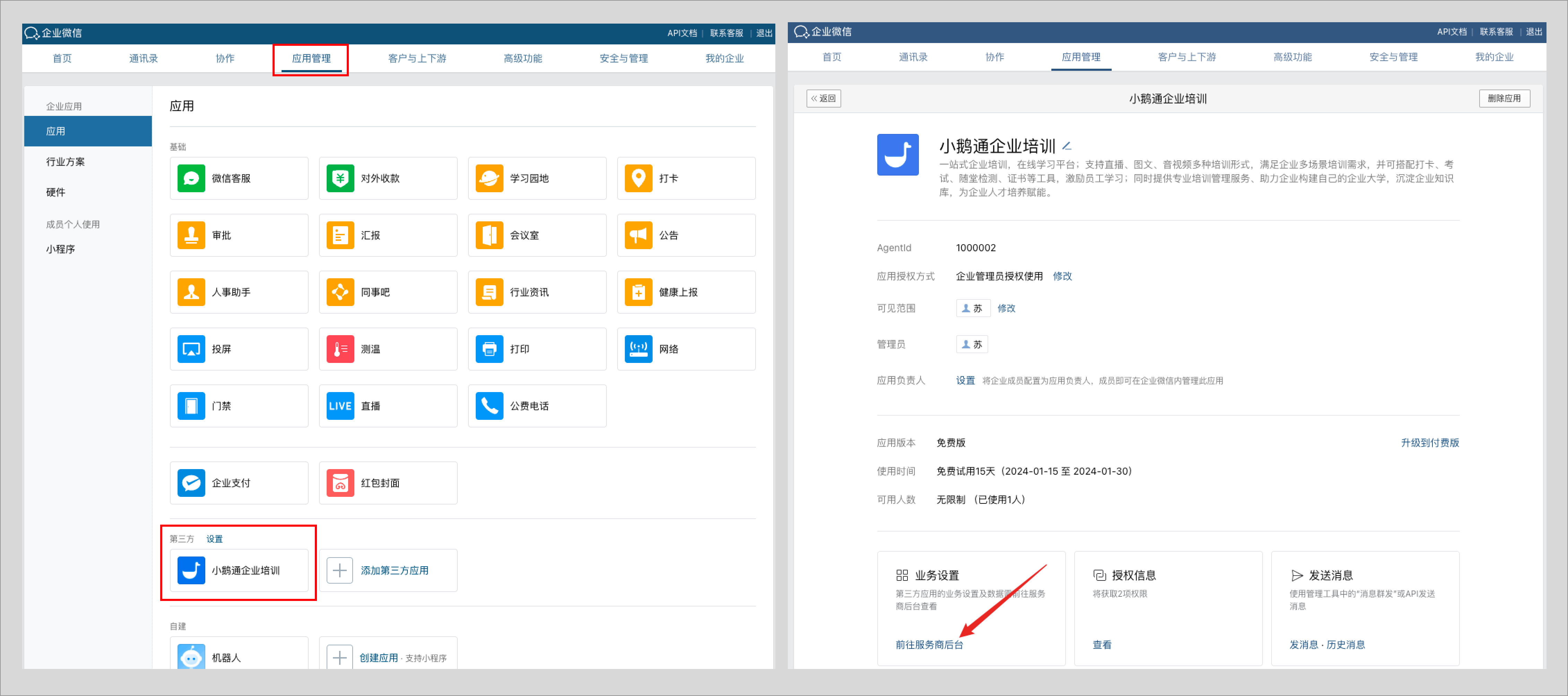Open the 学习园地 app icon
Viewport: 1568px width, 696px height.
489,178
